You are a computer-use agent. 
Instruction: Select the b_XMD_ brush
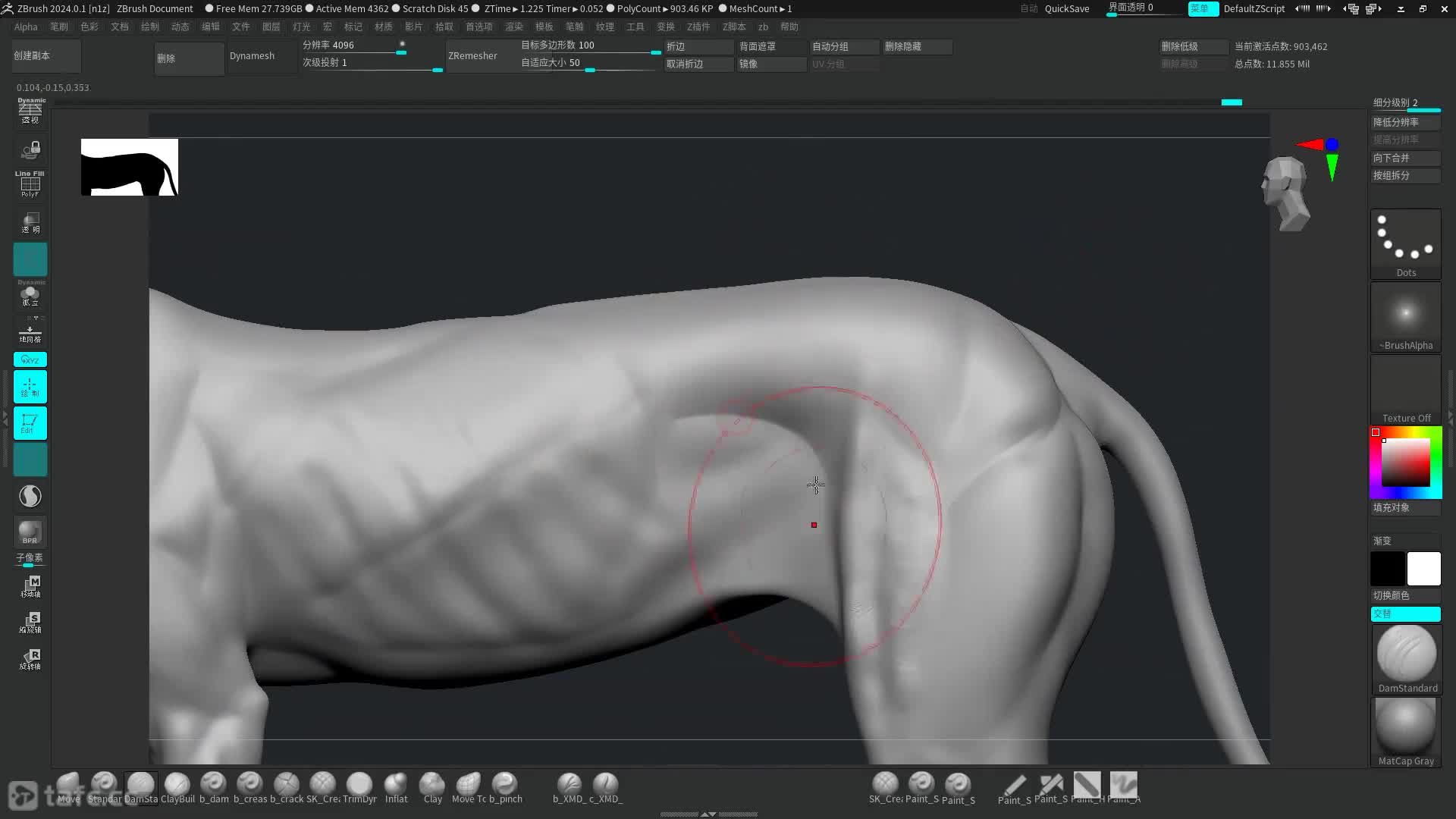[x=569, y=787]
